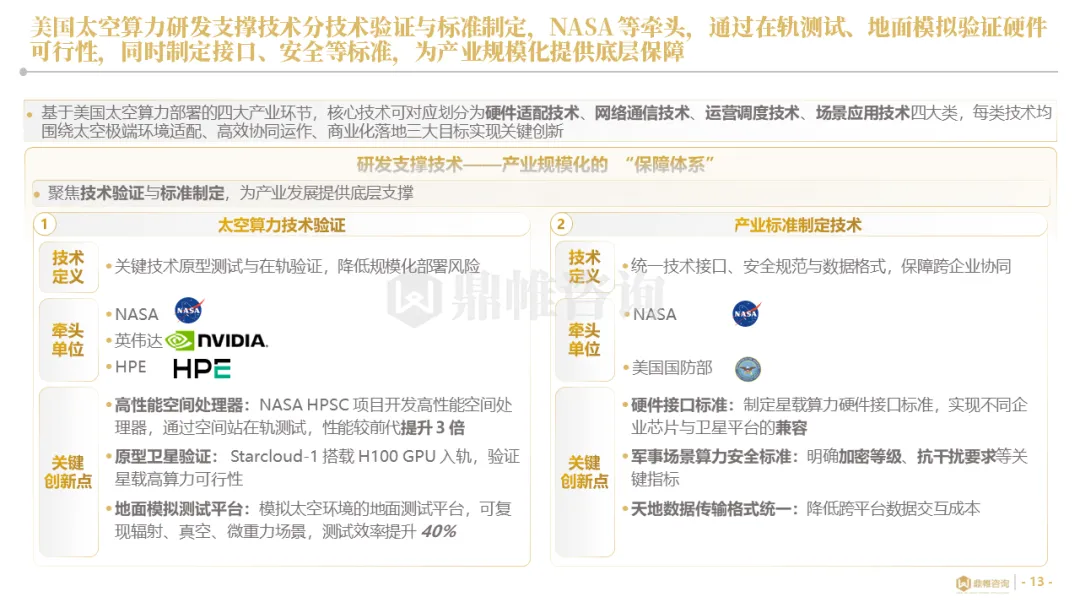Click the consulting logo beside the page number

[983, 583]
